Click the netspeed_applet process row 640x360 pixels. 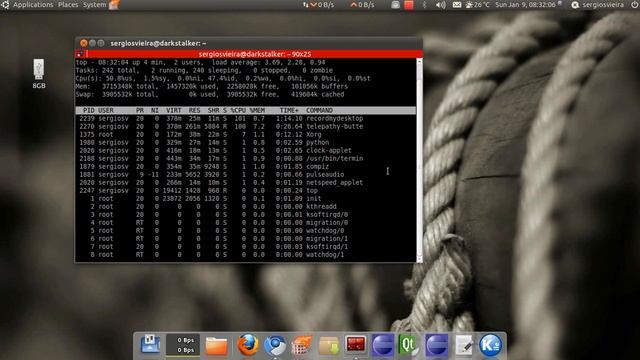(246, 182)
